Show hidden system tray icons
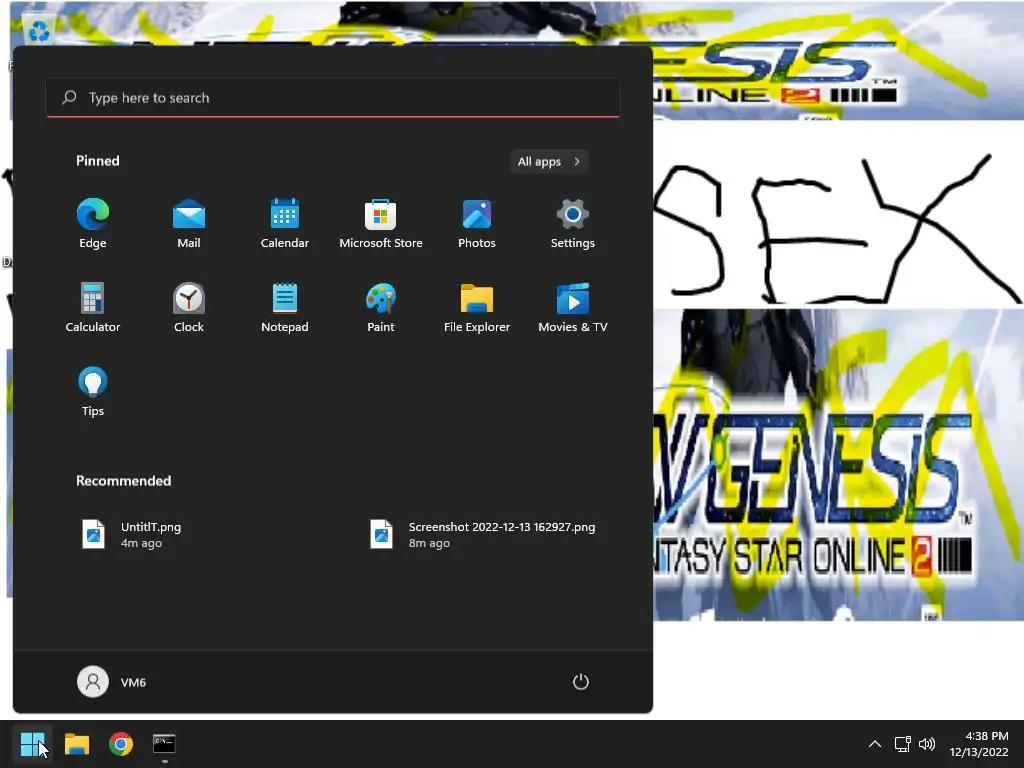 875,744
